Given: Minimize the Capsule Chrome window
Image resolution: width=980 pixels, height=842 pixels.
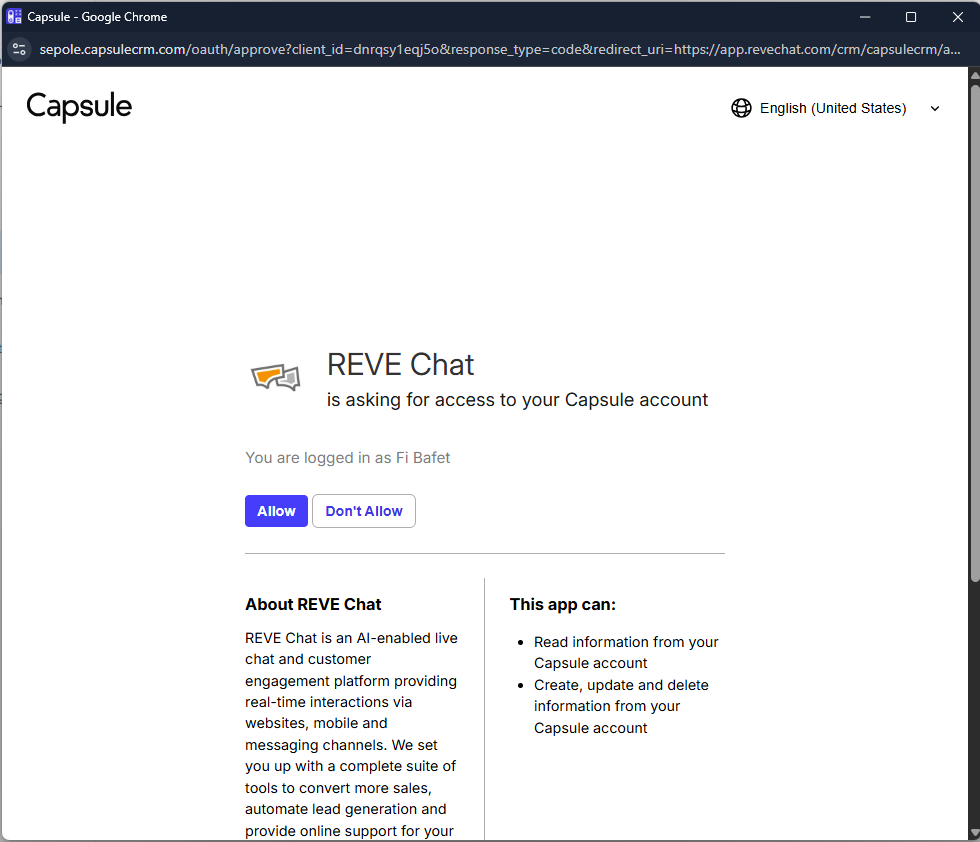Looking at the screenshot, I should pos(865,17).
